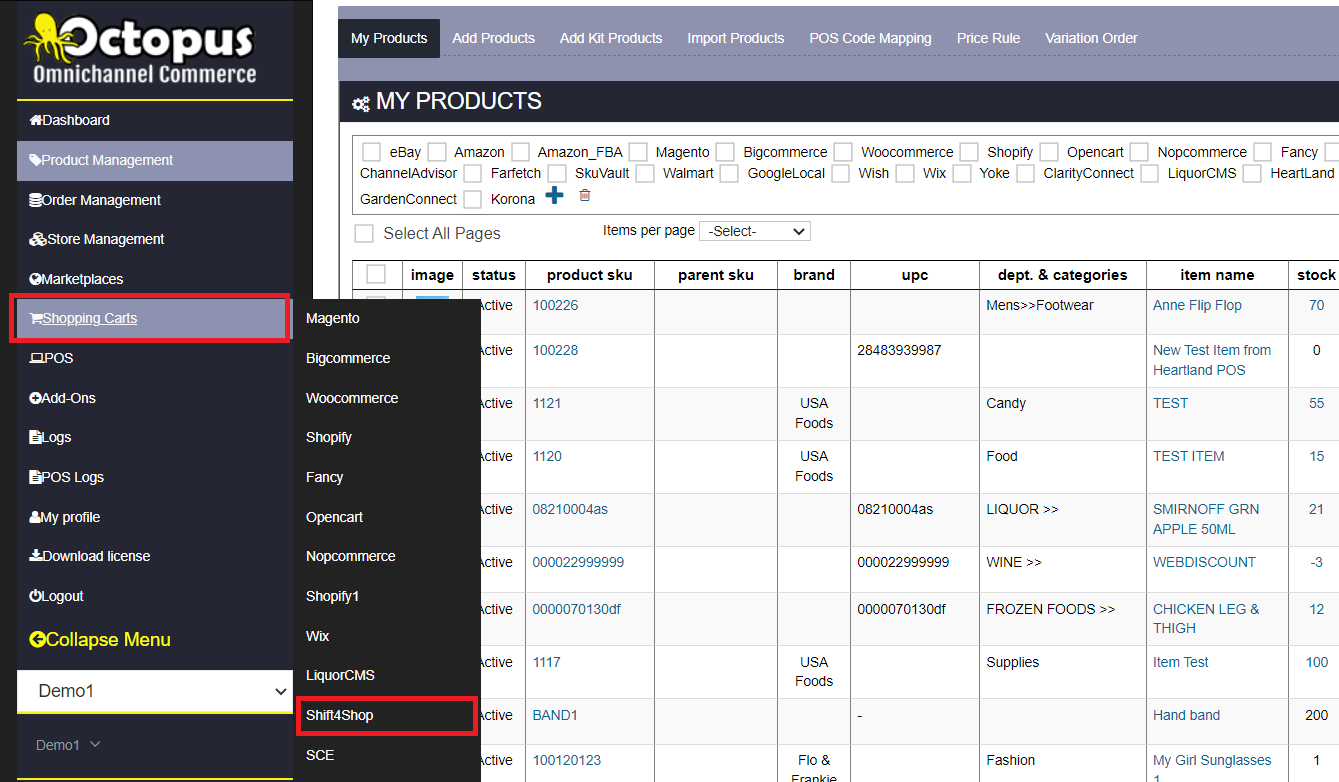Image resolution: width=1339 pixels, height=782 pixels.
Task: Open the Variation Order tab
Action: [x=1091, y=38]
